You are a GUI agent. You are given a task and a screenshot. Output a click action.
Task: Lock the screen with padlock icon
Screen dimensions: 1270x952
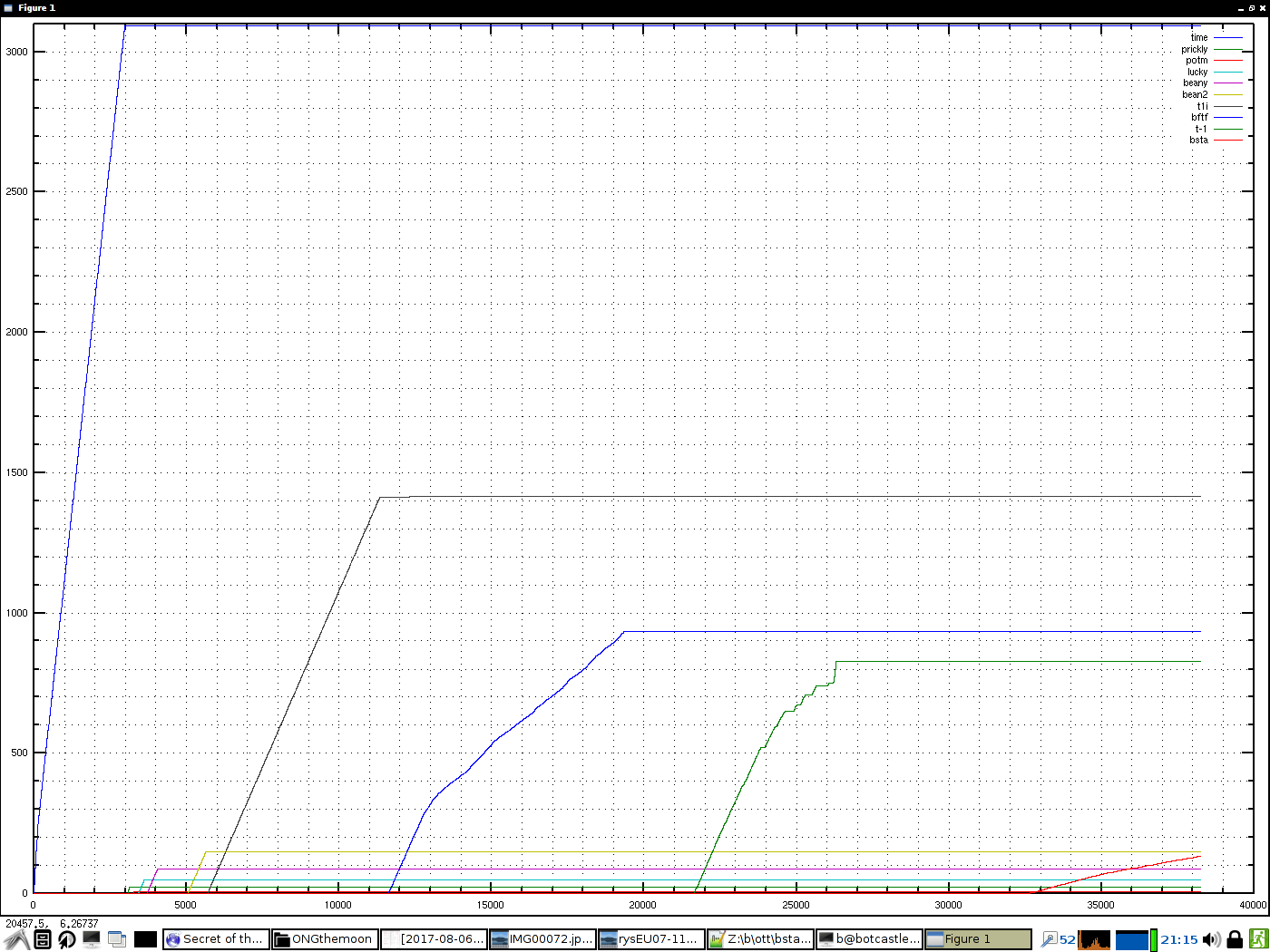(x=1235, y=939)
